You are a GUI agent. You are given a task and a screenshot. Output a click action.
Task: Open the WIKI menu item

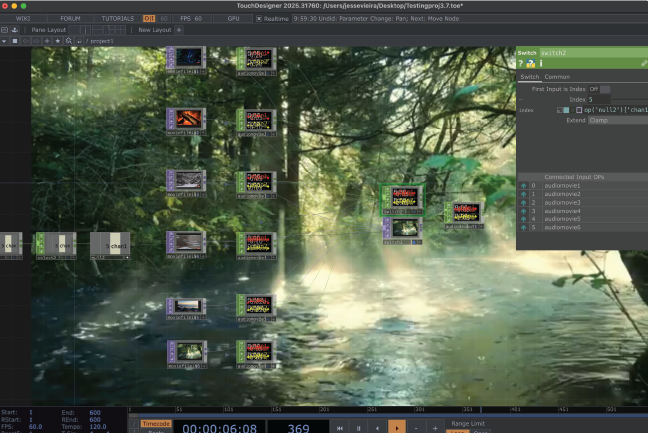pos(23,19)
